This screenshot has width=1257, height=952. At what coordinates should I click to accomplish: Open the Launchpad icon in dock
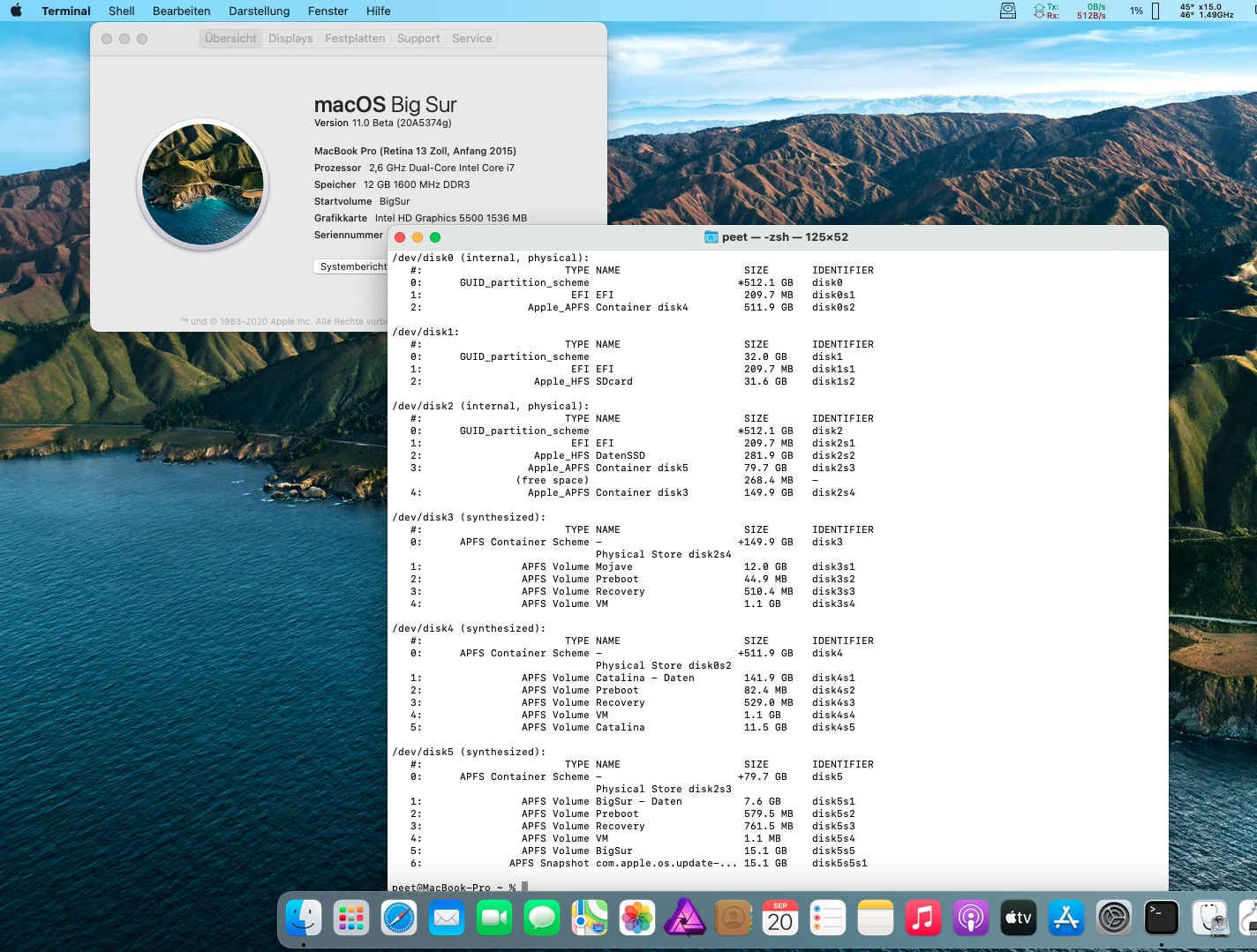[351, 918]
